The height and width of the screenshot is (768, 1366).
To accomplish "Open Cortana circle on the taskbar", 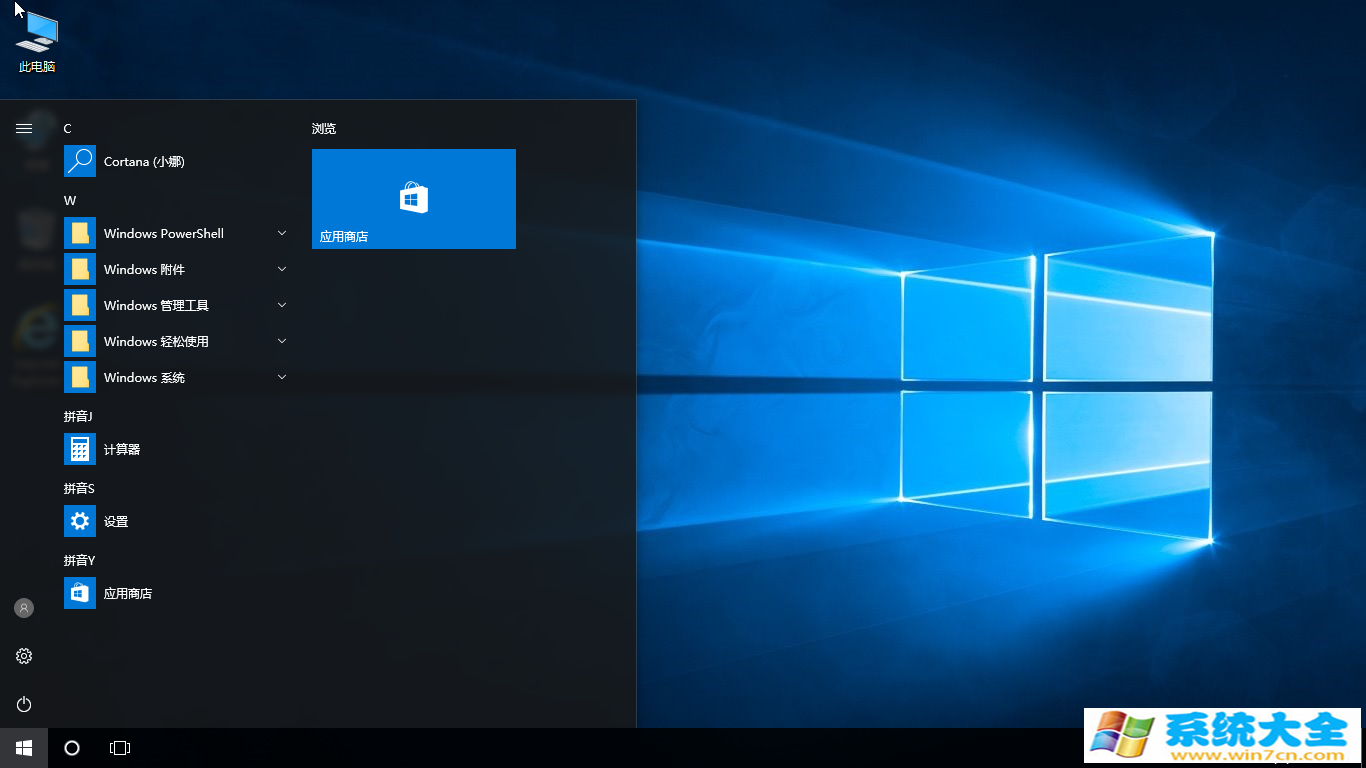I will pos(72,748).
